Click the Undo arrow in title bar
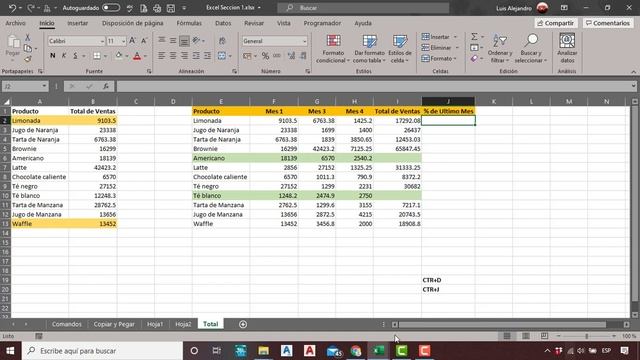640x360 pixels. [12, 8]
